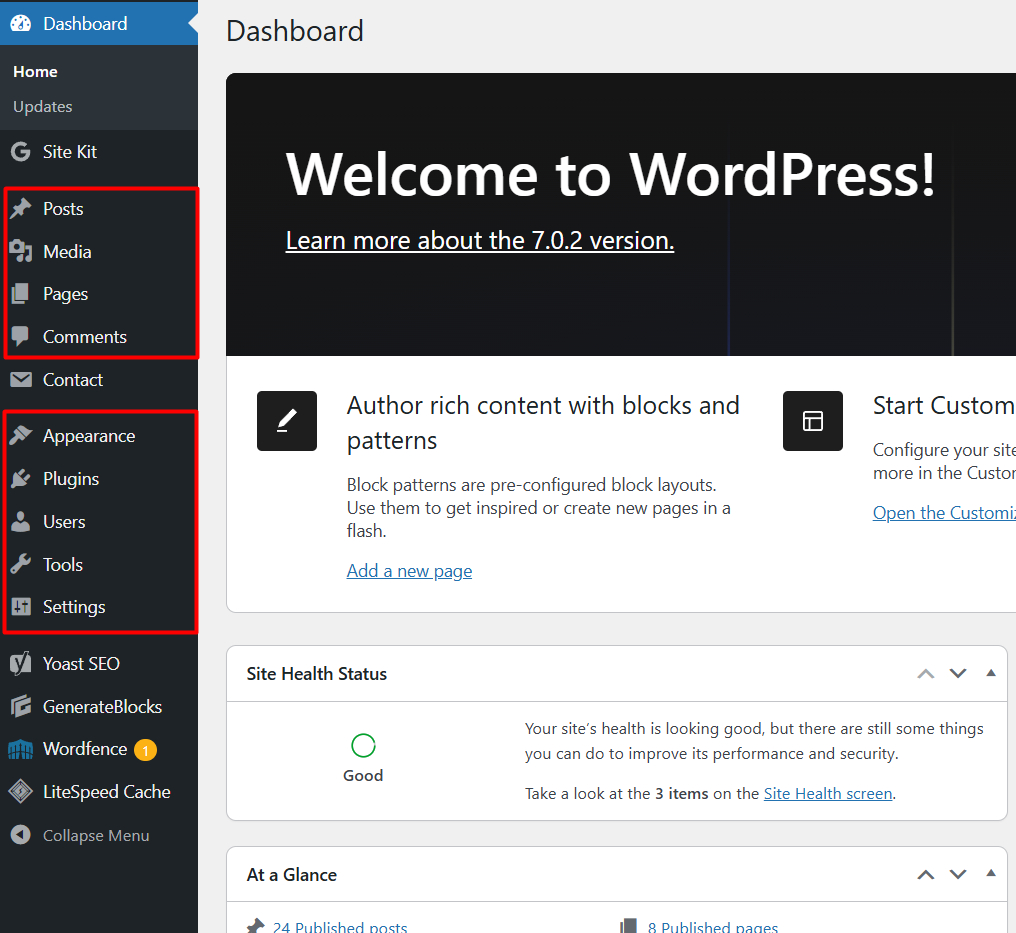Open 'Learn more about the 7.0.2 version' link
Screen dimensions: 1016x933
[x=479, y=240]
